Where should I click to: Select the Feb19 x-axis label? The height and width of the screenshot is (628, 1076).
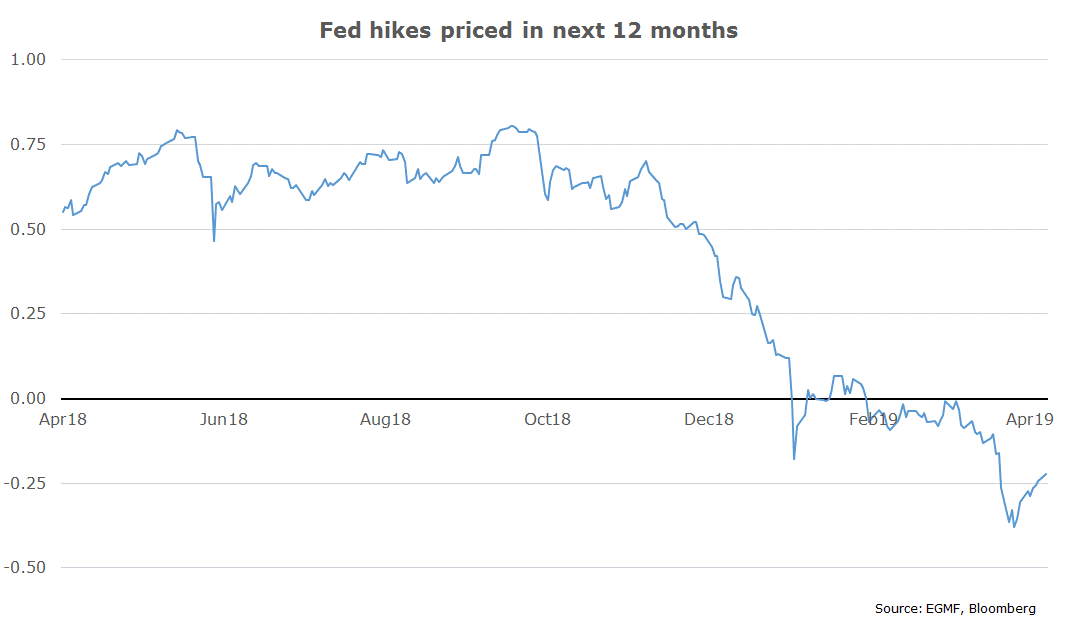click(873, 419)
